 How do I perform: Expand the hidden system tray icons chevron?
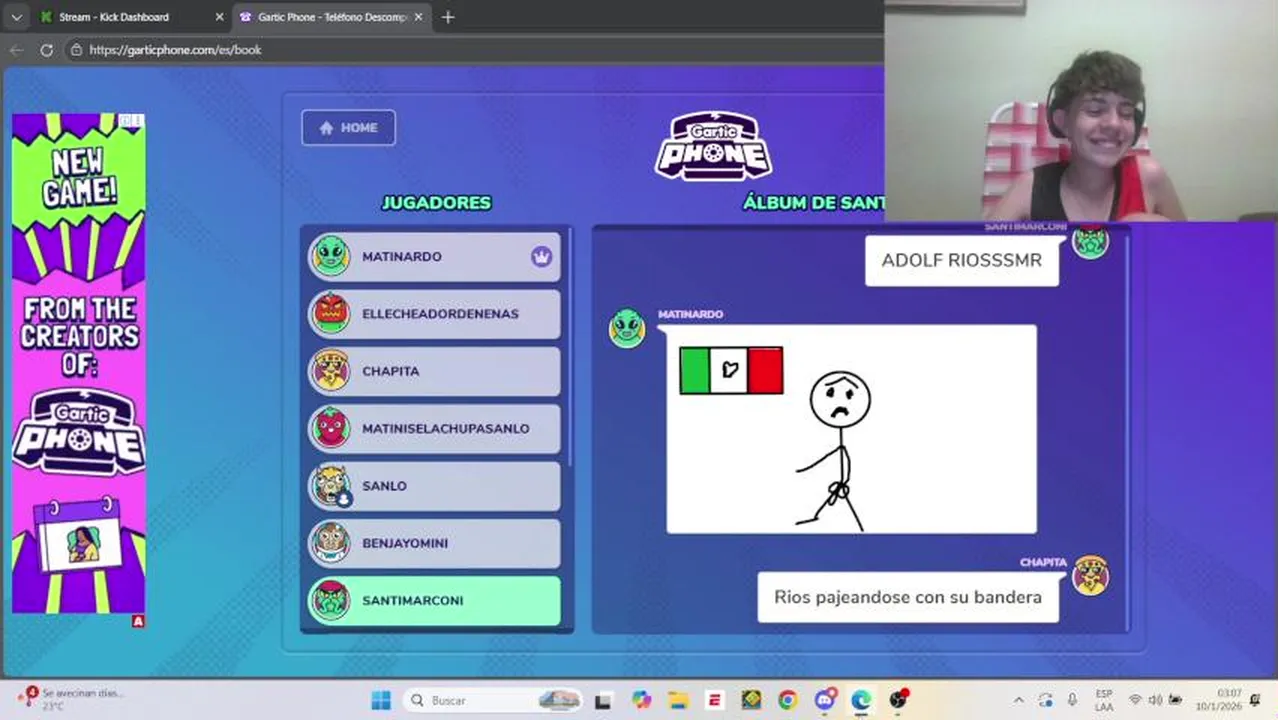[1018, 700]
